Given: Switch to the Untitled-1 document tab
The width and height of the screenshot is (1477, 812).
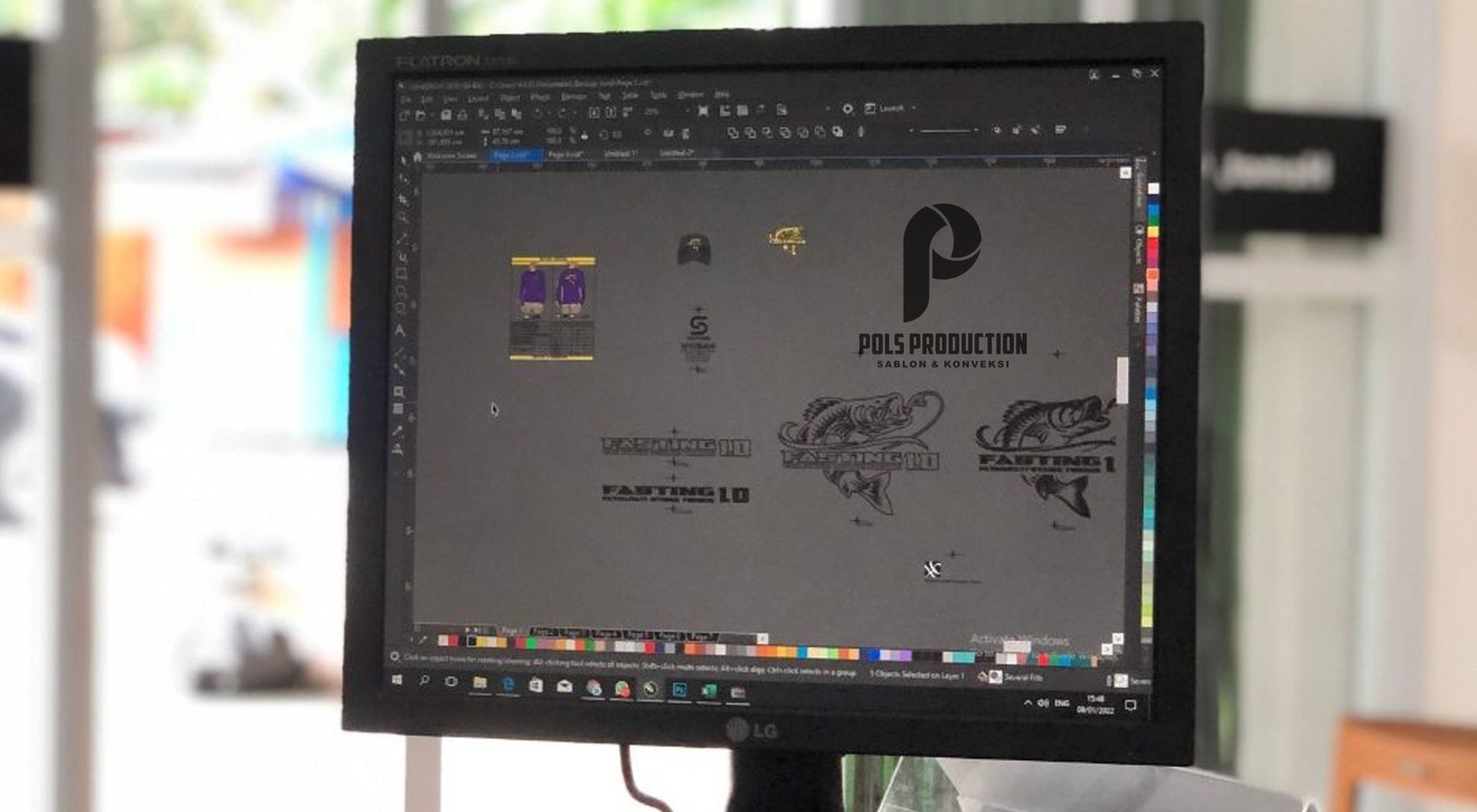Looking at the screenshot, I should click(621, 154).
